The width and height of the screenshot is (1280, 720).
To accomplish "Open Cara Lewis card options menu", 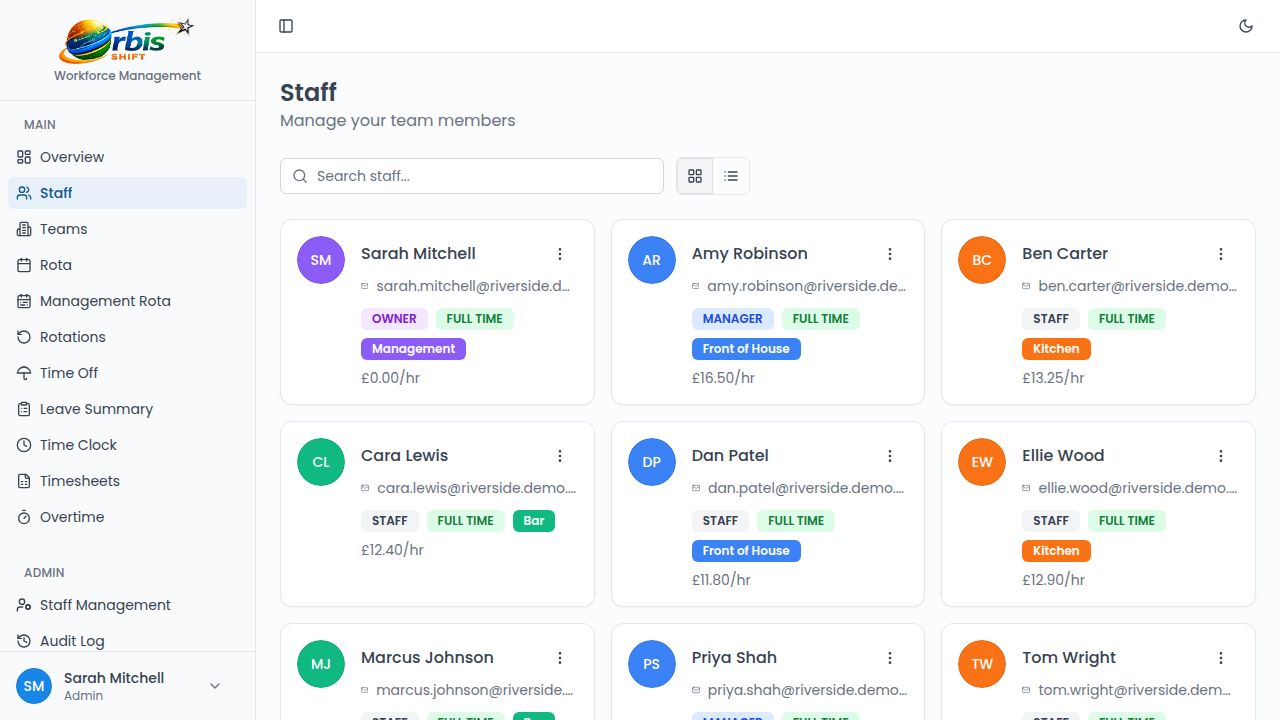I will [560, 456].
